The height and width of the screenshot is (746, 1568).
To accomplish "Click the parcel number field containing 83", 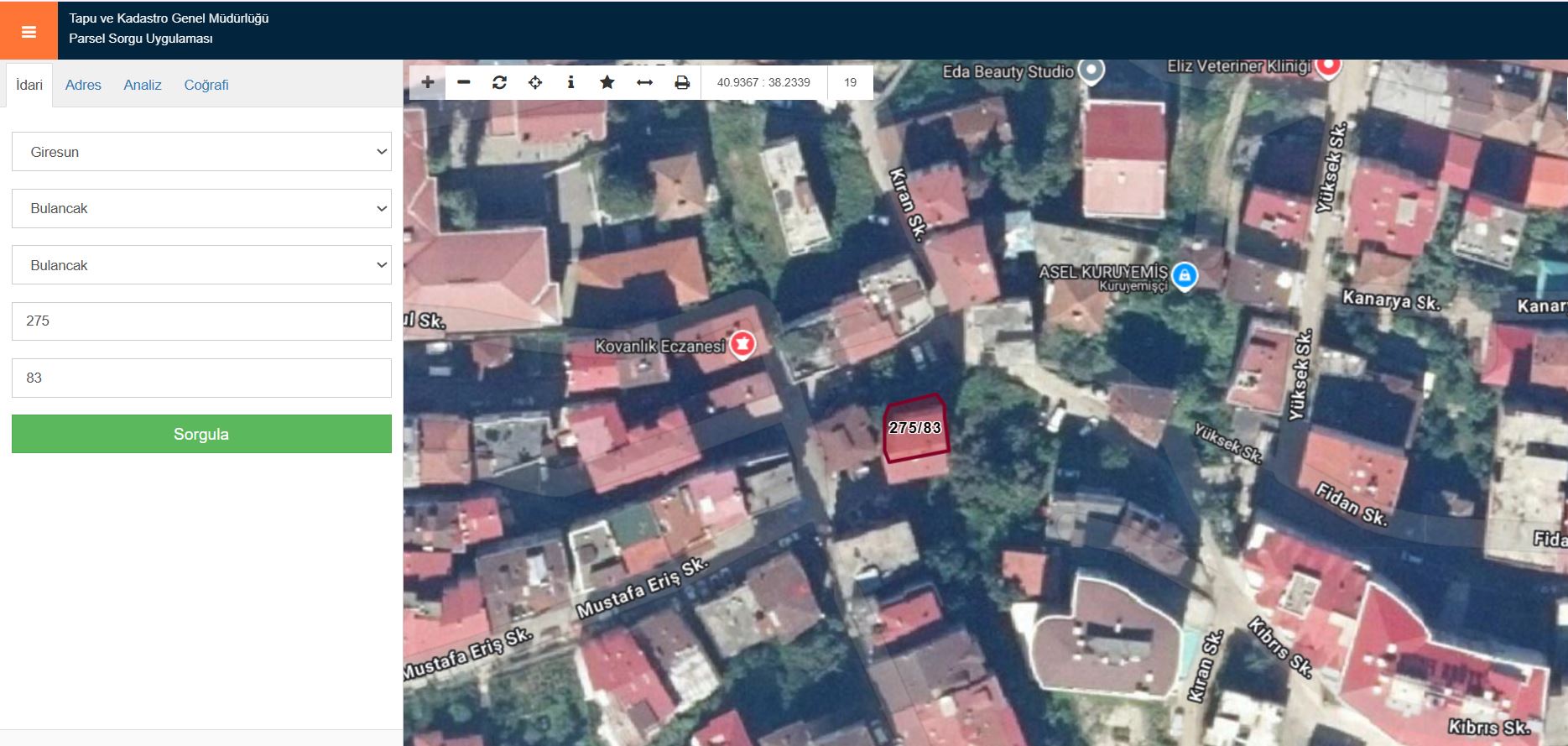I will tap(201, 378).
